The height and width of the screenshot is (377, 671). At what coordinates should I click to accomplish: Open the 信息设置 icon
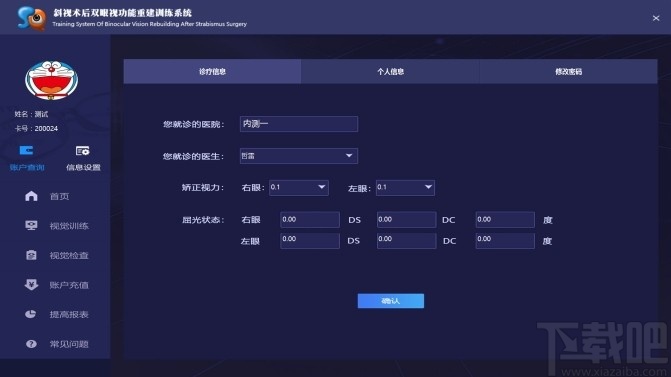click(83, 151)
